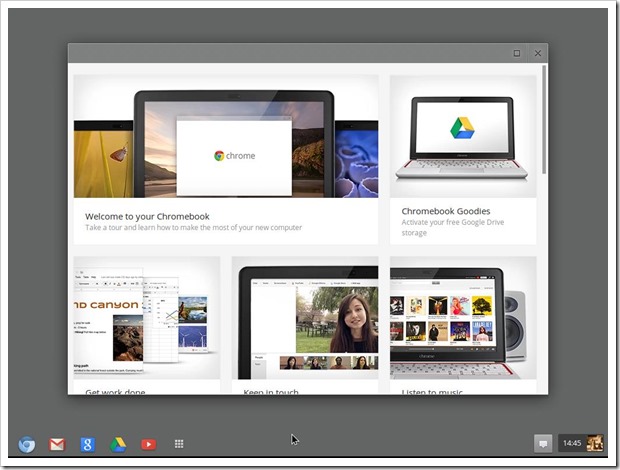Maximize the Get Started window
Viewport: 620px width, 470px height.
point(517,53)
